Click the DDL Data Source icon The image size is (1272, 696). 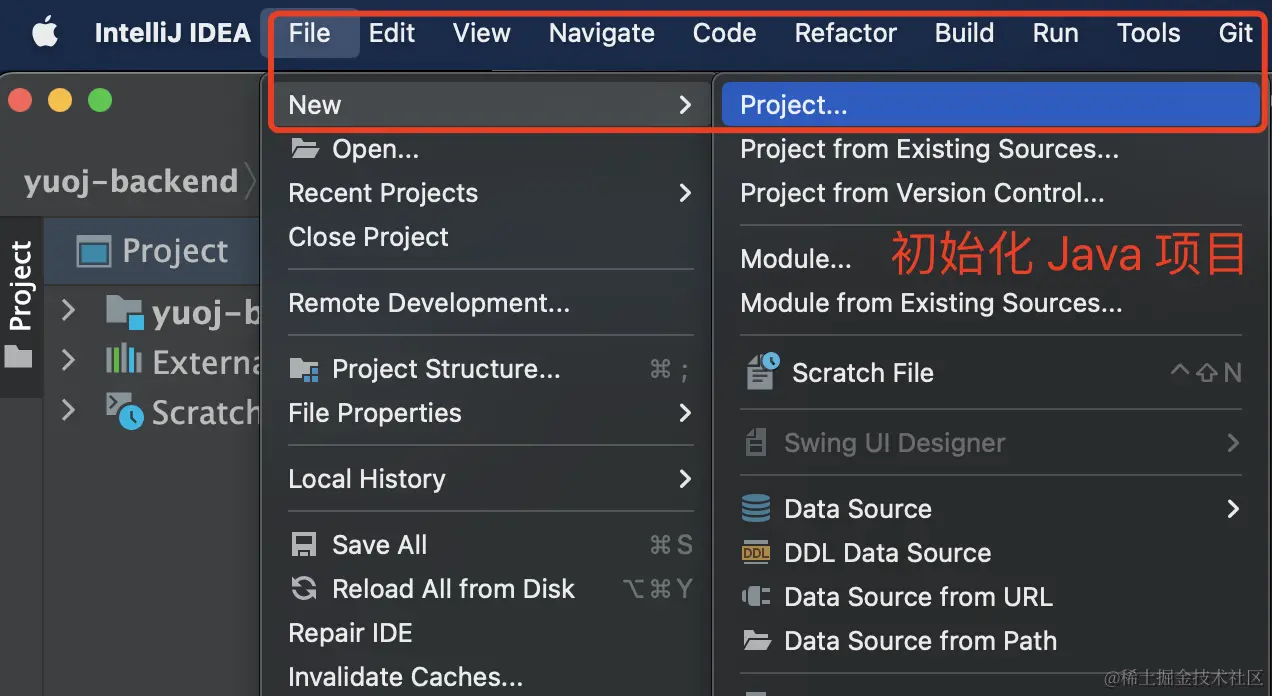[756, 552]
